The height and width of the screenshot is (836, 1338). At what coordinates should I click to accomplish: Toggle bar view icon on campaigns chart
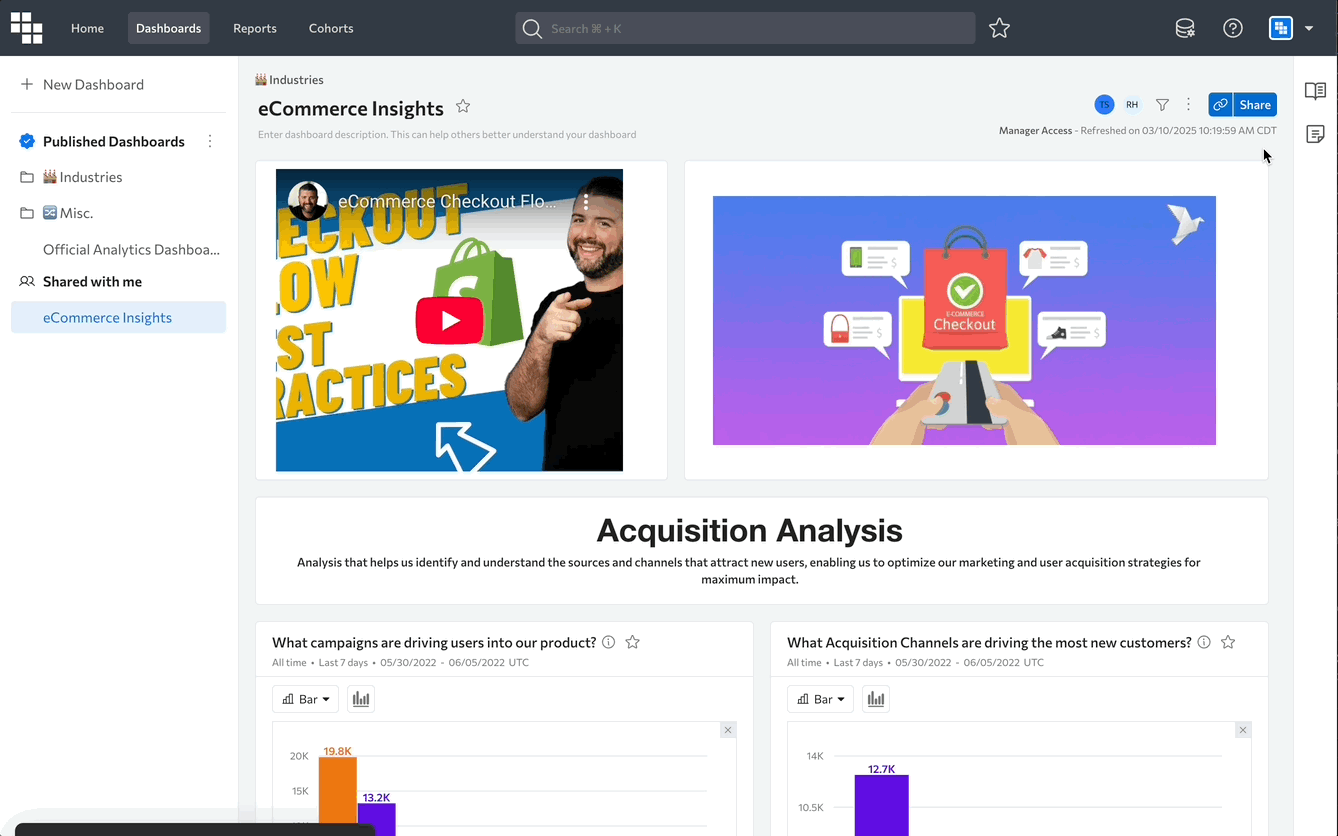tap(361, 699)
